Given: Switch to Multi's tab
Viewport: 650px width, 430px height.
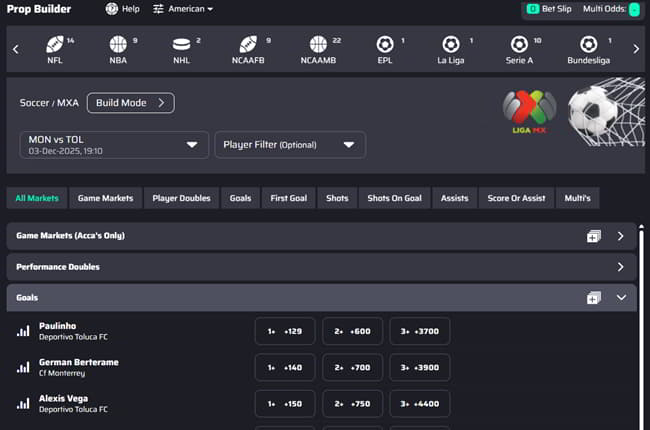Looking at the screenshot, I should (x=577, y=198).
